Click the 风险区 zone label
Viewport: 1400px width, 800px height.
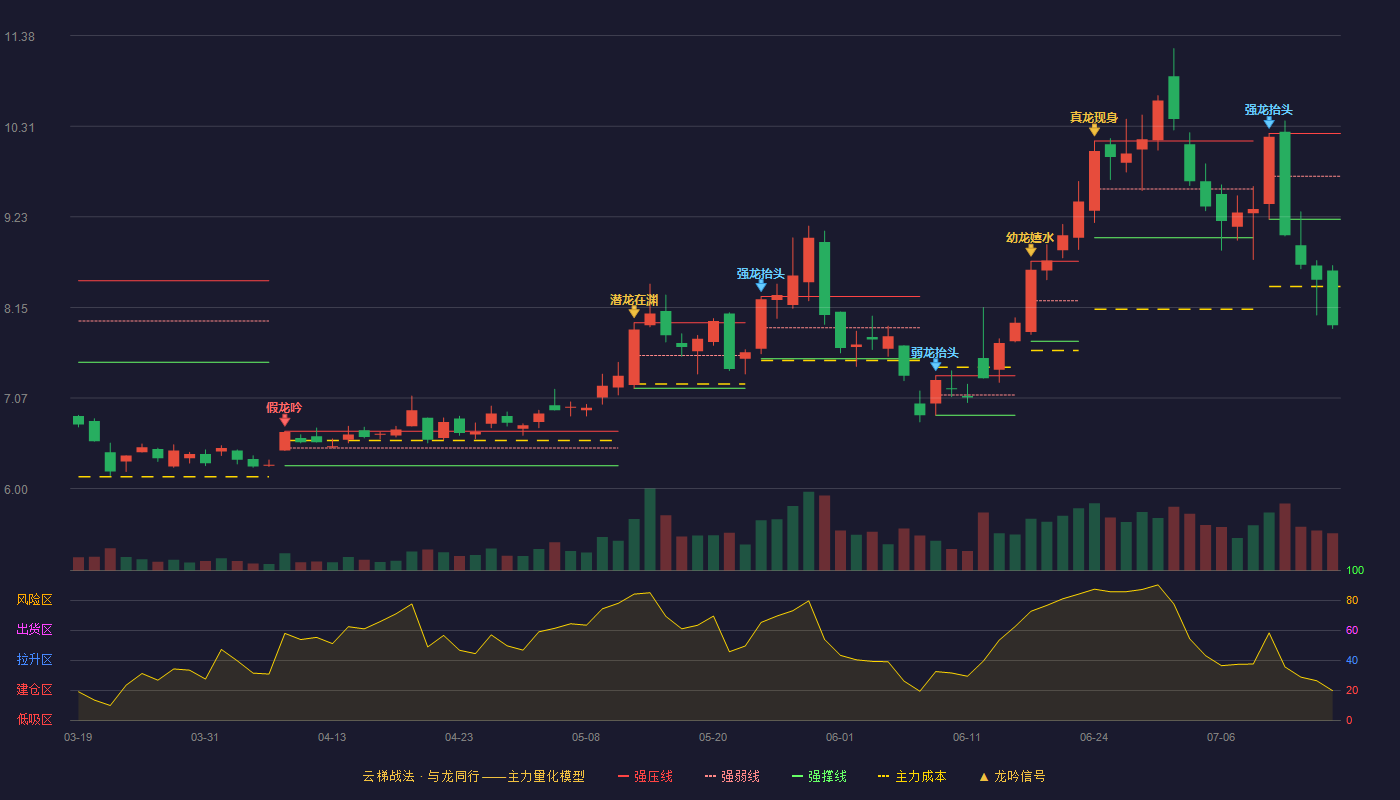tap(34, 600)
